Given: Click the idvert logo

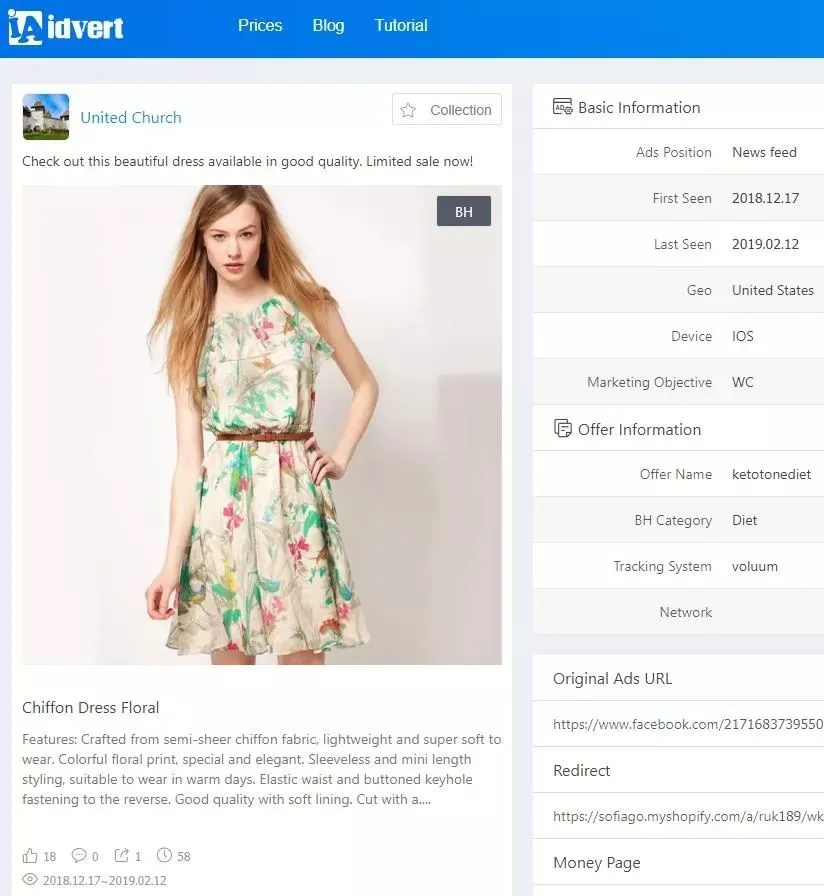Looking at the screenshot, I should (x=66, y=27).
